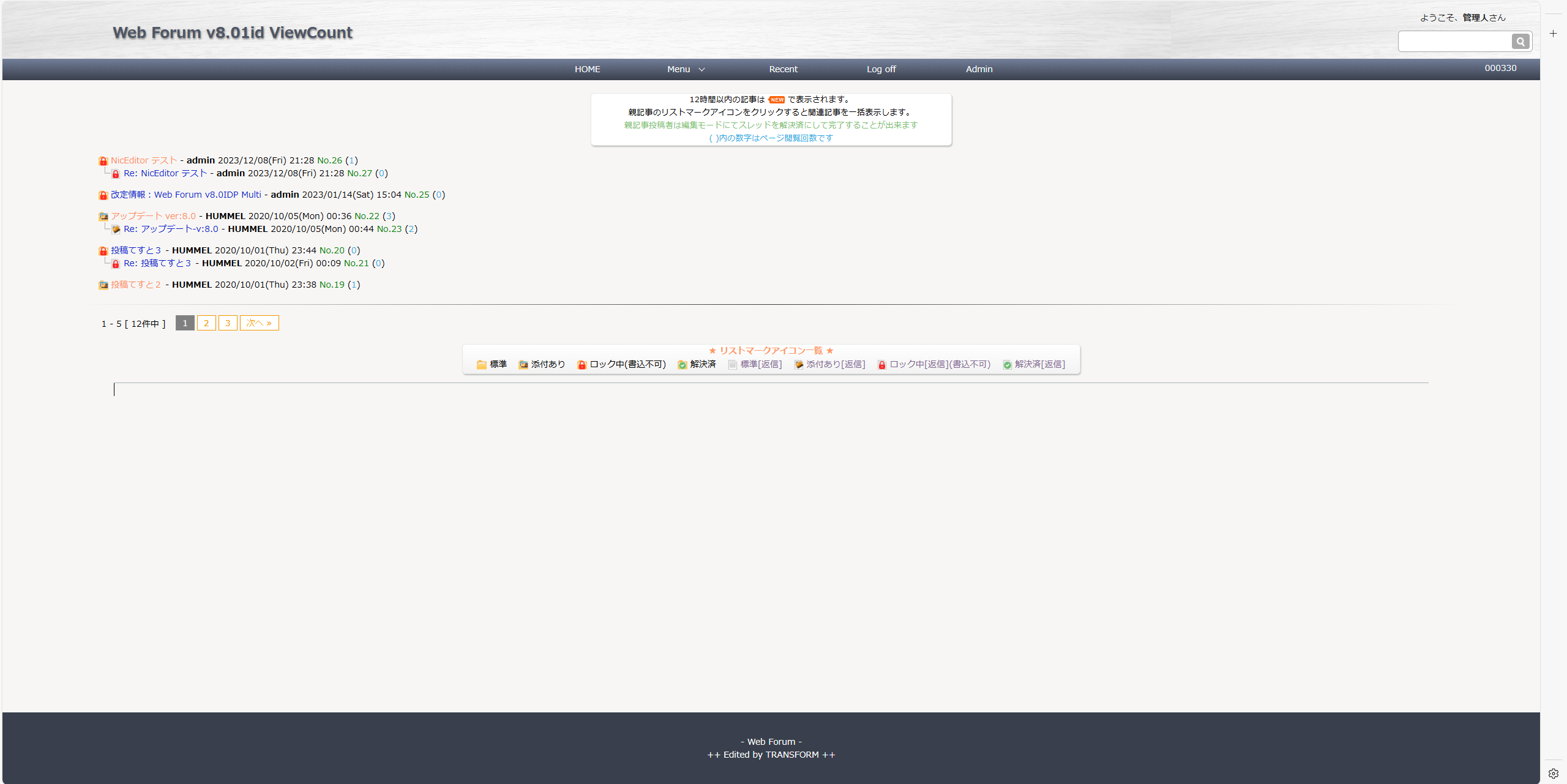Open the browser sidebar settings gear
1567x784 pixels.
pyautogui.click(x=1553, y=773)
